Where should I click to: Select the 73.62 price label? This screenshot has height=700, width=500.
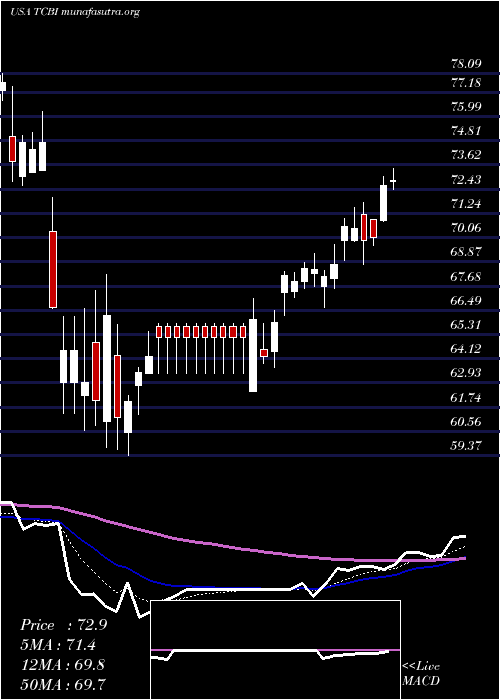click(466, 155)
